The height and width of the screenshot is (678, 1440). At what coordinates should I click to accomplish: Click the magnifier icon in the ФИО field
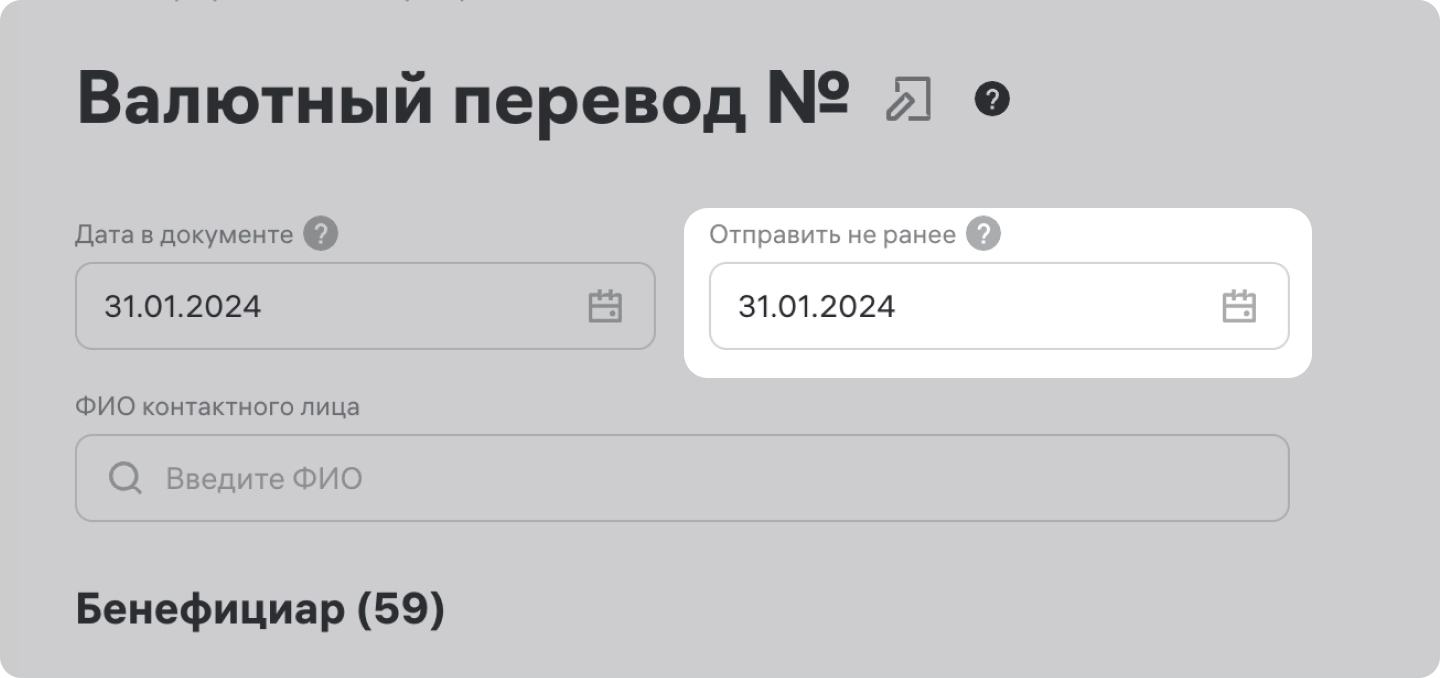125,479
